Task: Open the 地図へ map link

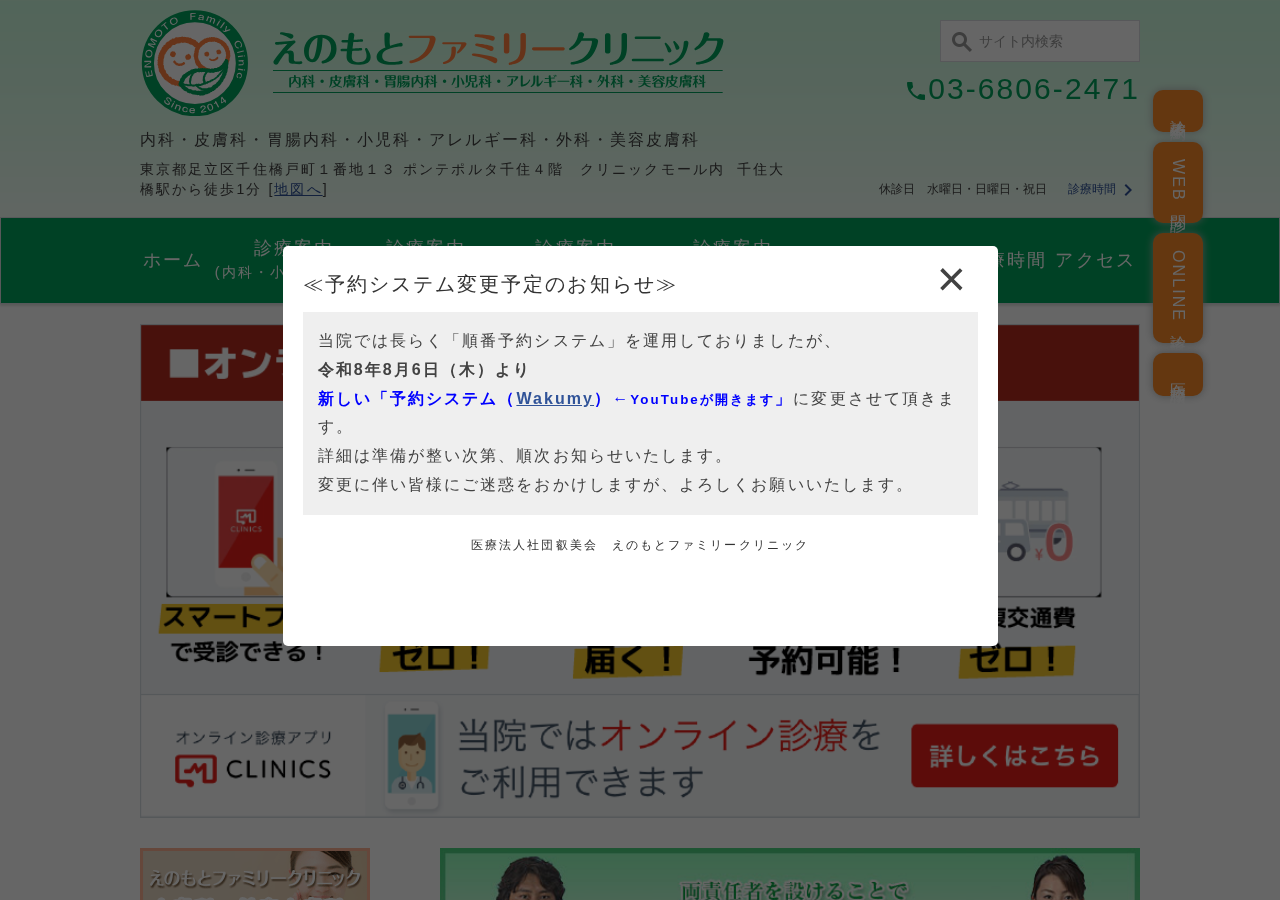Action: [298, 189]
